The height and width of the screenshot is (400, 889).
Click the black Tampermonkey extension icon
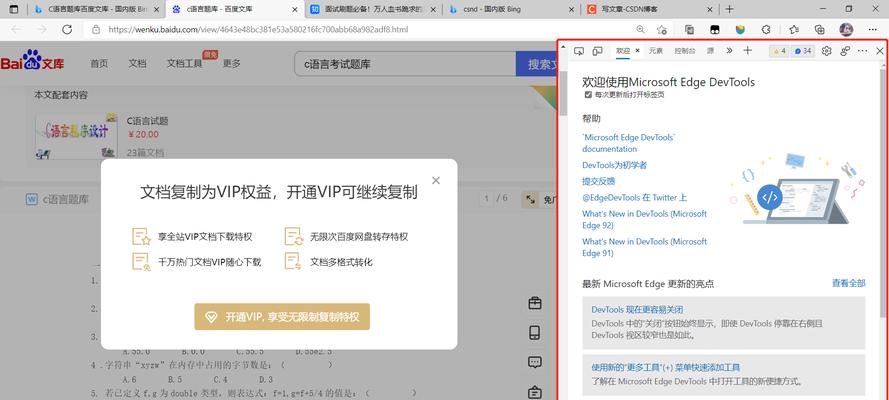click(716, 29)
